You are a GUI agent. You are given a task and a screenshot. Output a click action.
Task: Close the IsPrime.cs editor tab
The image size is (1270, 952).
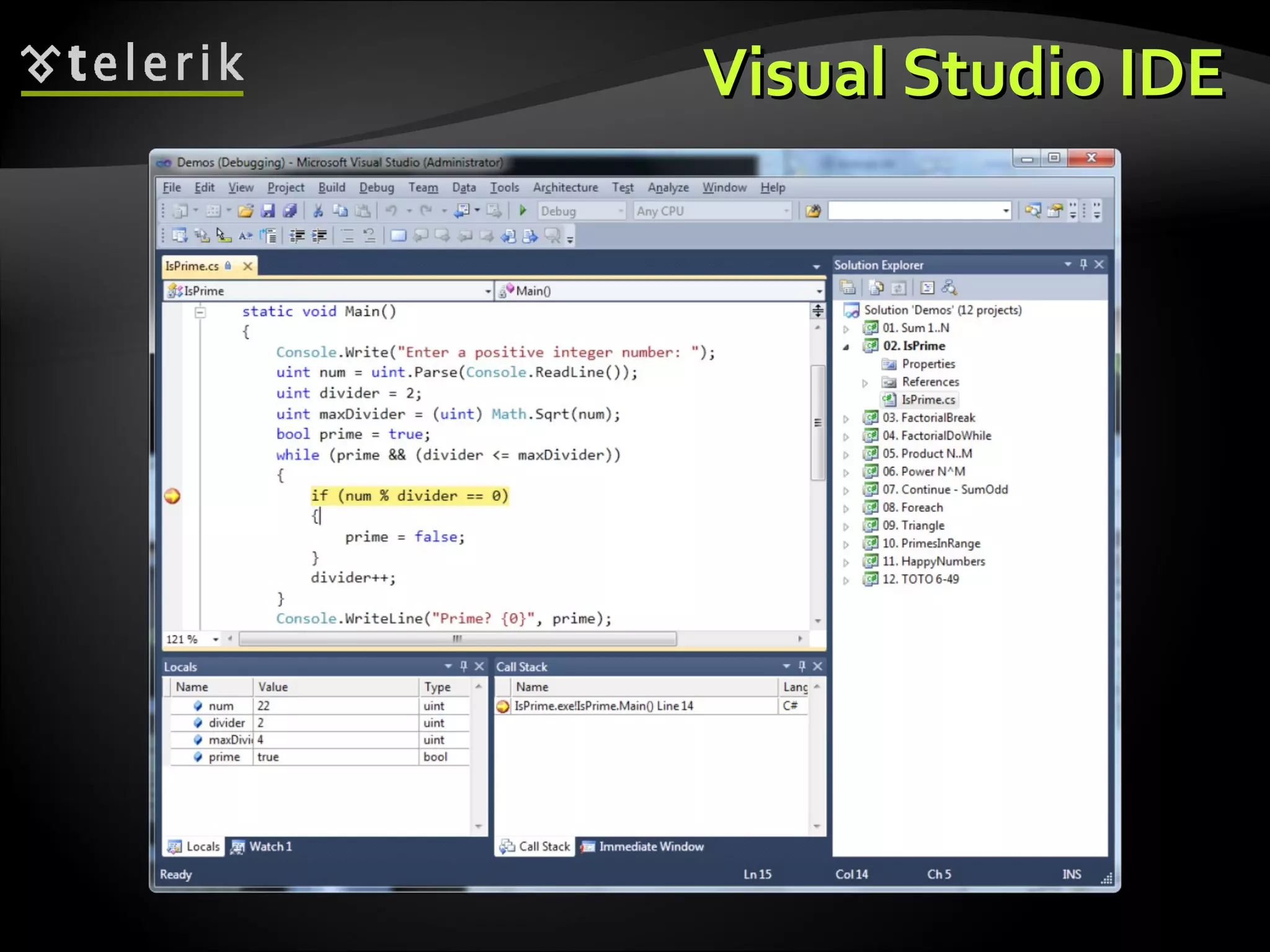[247, 266]
